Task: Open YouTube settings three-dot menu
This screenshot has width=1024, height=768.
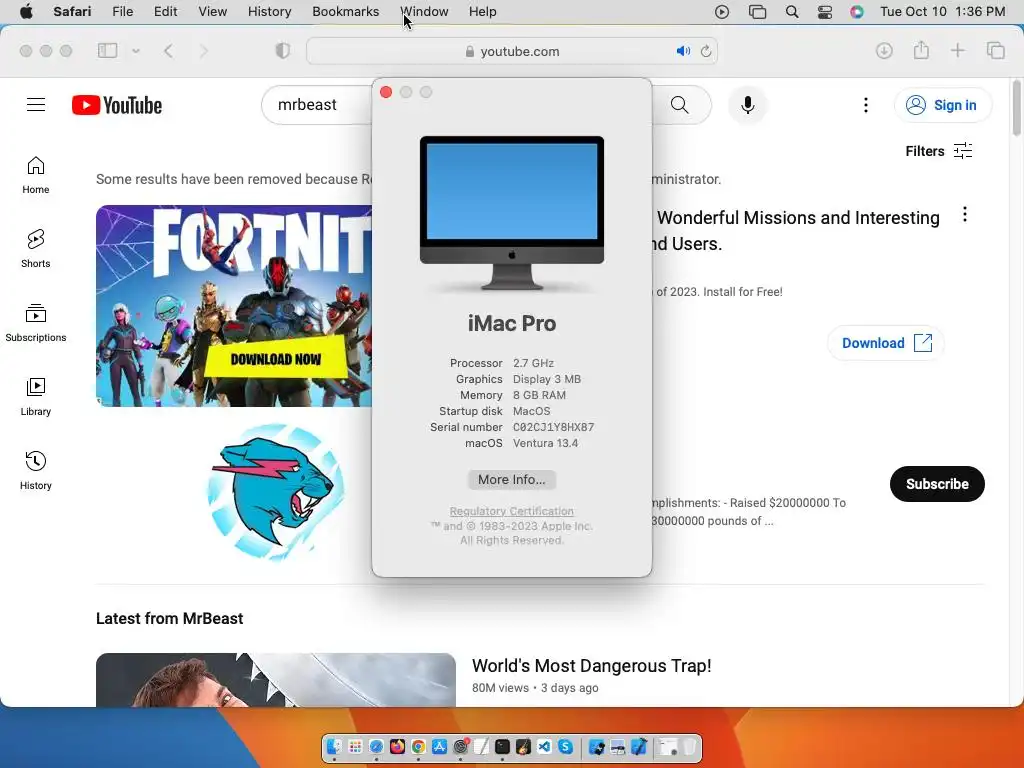Action: coord(866,105)
